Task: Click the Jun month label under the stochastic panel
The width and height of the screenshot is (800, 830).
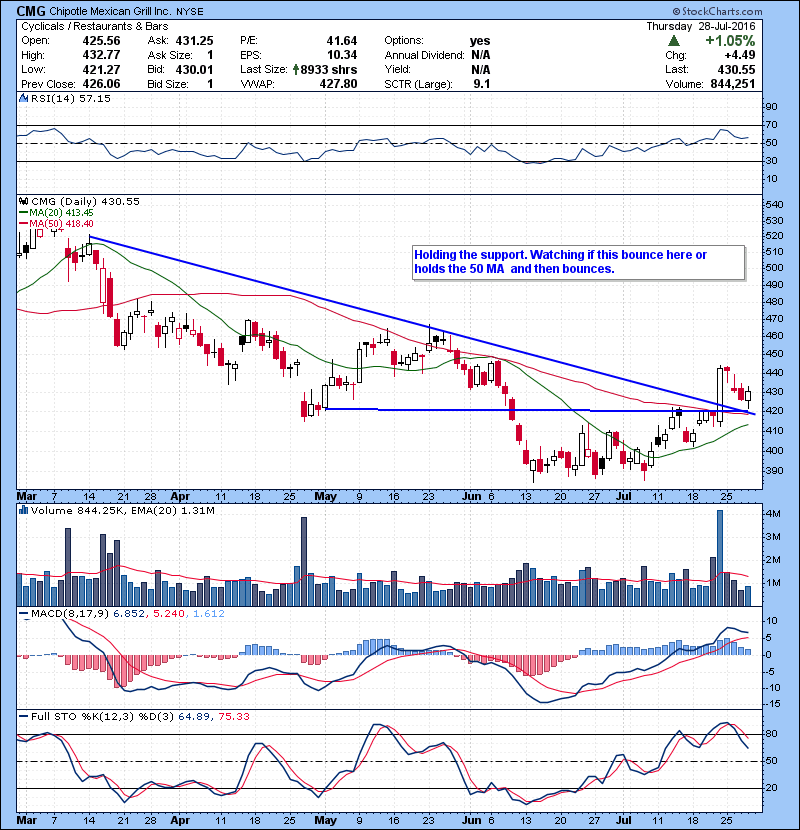Action: [471, 820]
